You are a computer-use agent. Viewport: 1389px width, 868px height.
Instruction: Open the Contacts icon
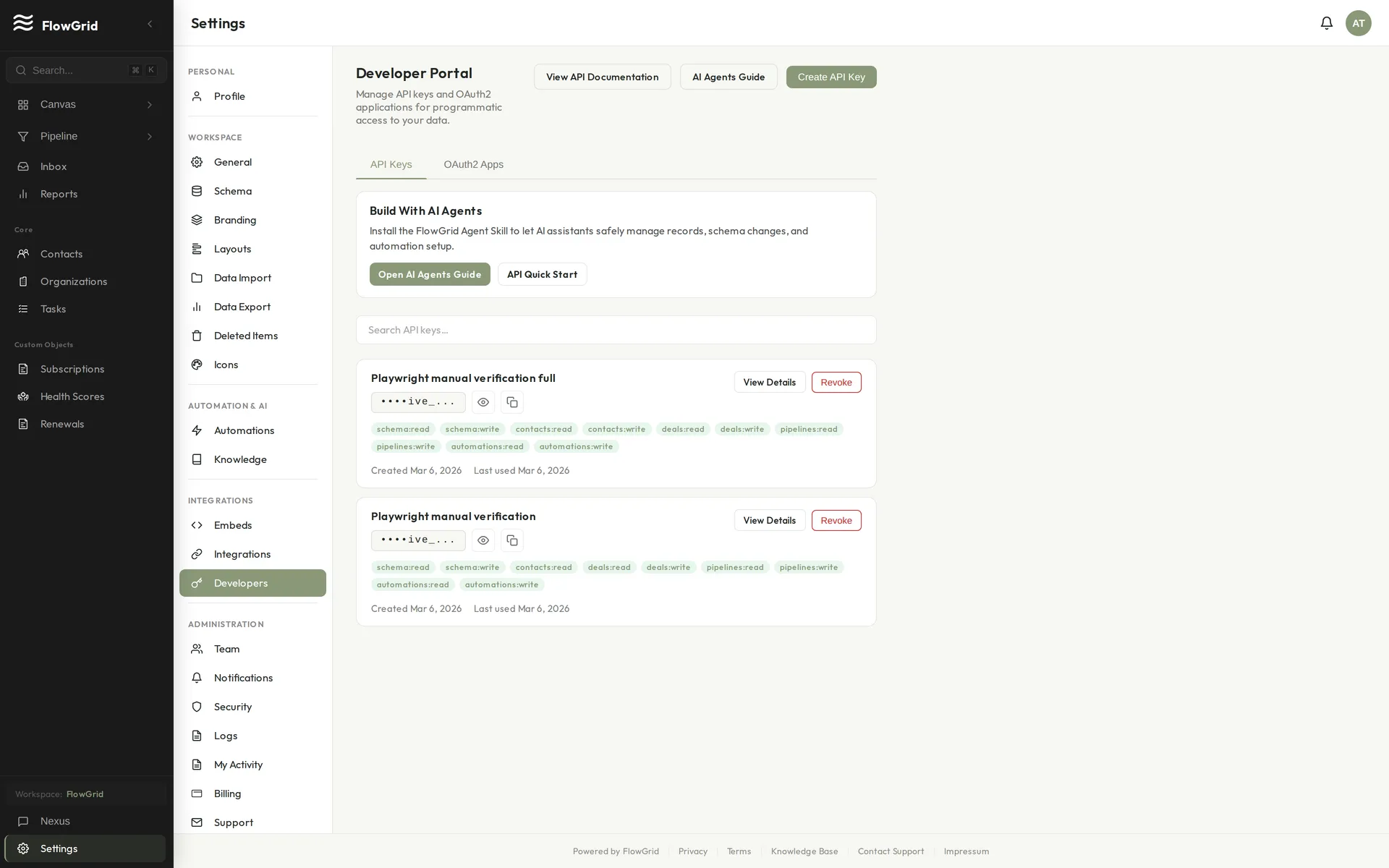pos(23,254)
